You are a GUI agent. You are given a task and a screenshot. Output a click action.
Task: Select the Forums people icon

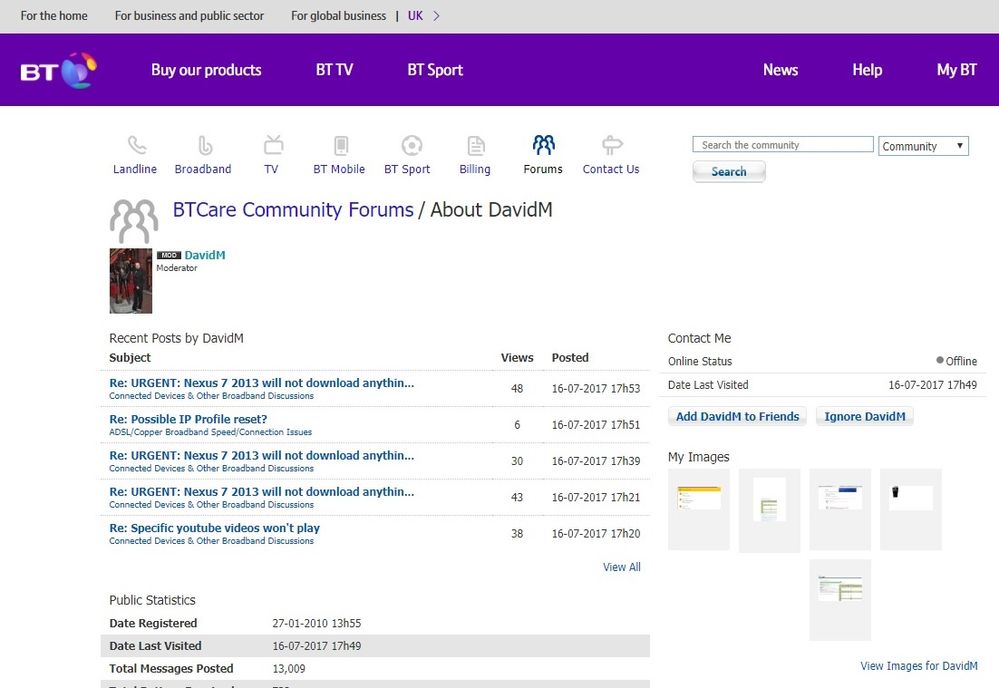[x=543, y=145]
